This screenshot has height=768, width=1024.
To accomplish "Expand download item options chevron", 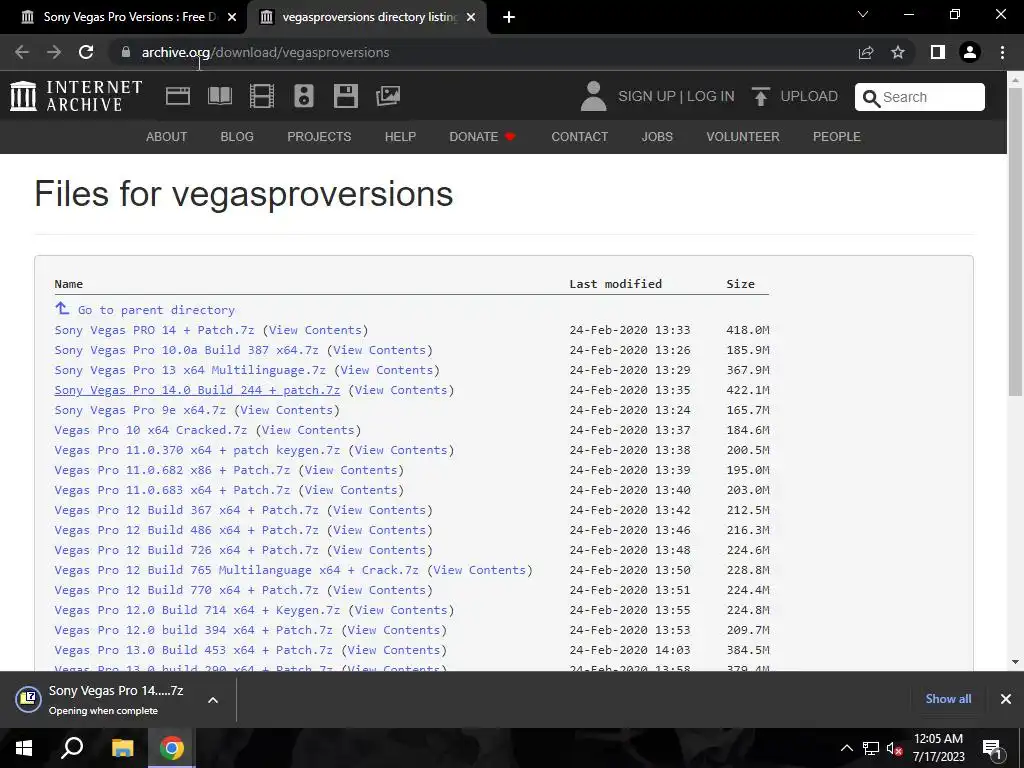I will (213, 699).
